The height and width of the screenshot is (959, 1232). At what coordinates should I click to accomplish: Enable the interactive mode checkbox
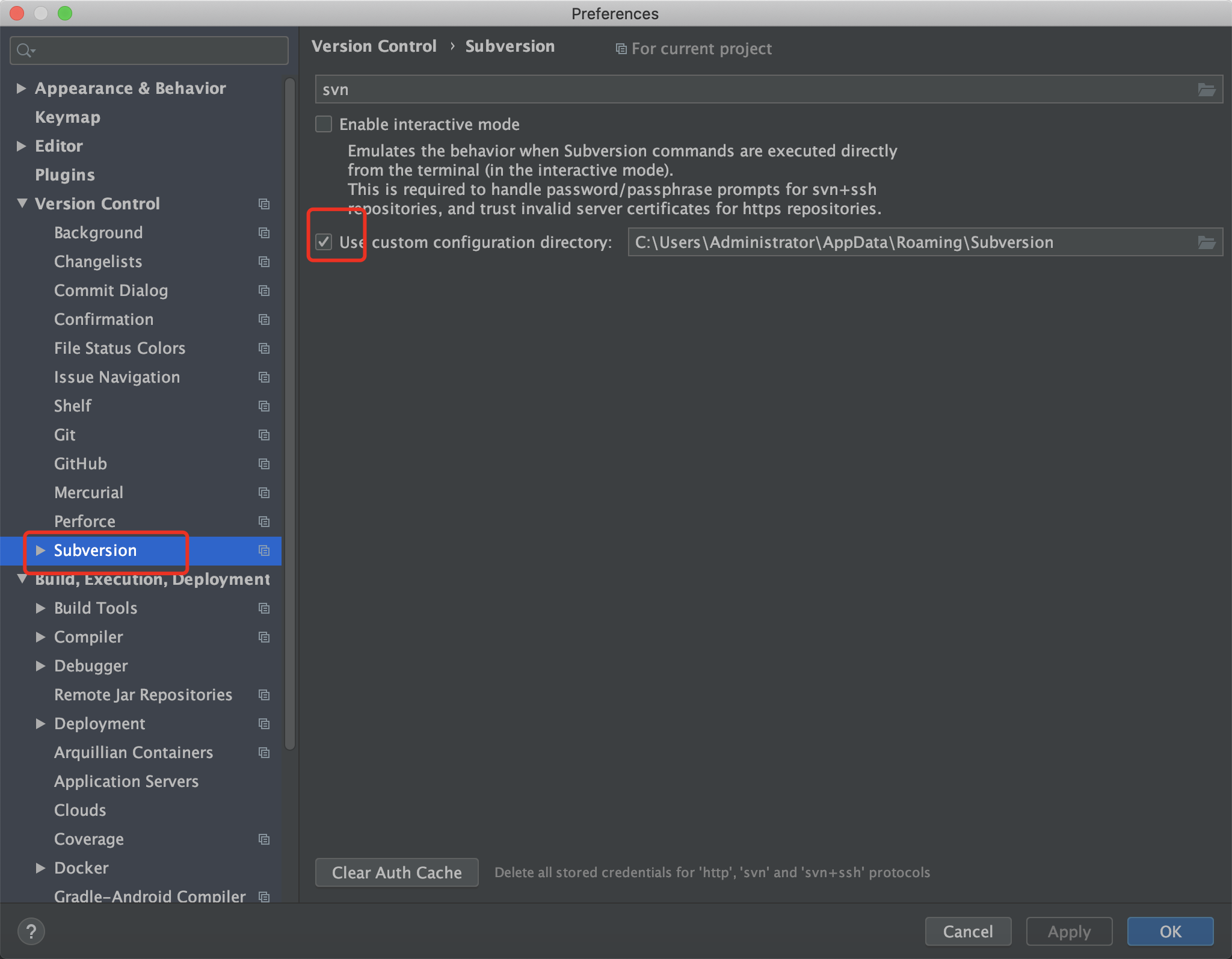click(x=324, y=125)
